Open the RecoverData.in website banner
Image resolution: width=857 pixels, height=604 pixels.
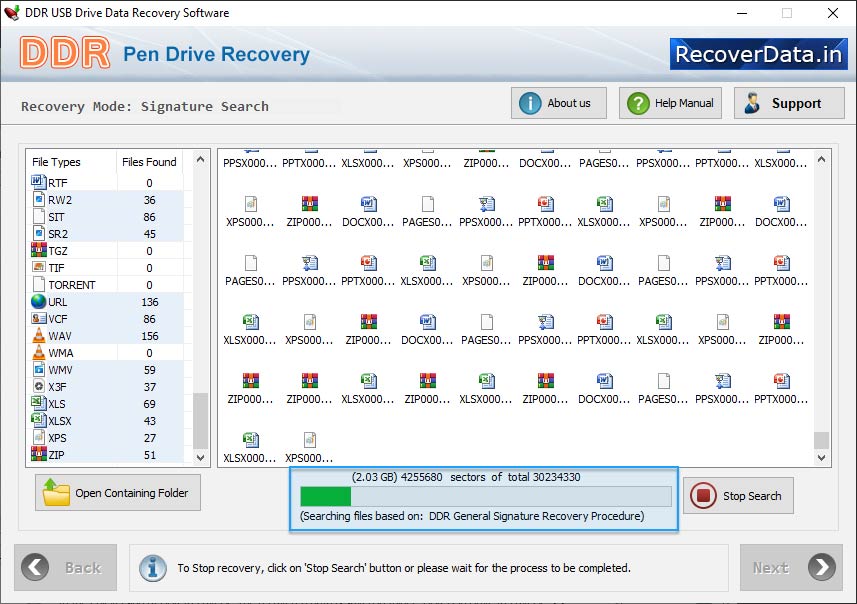coord(759,54)
